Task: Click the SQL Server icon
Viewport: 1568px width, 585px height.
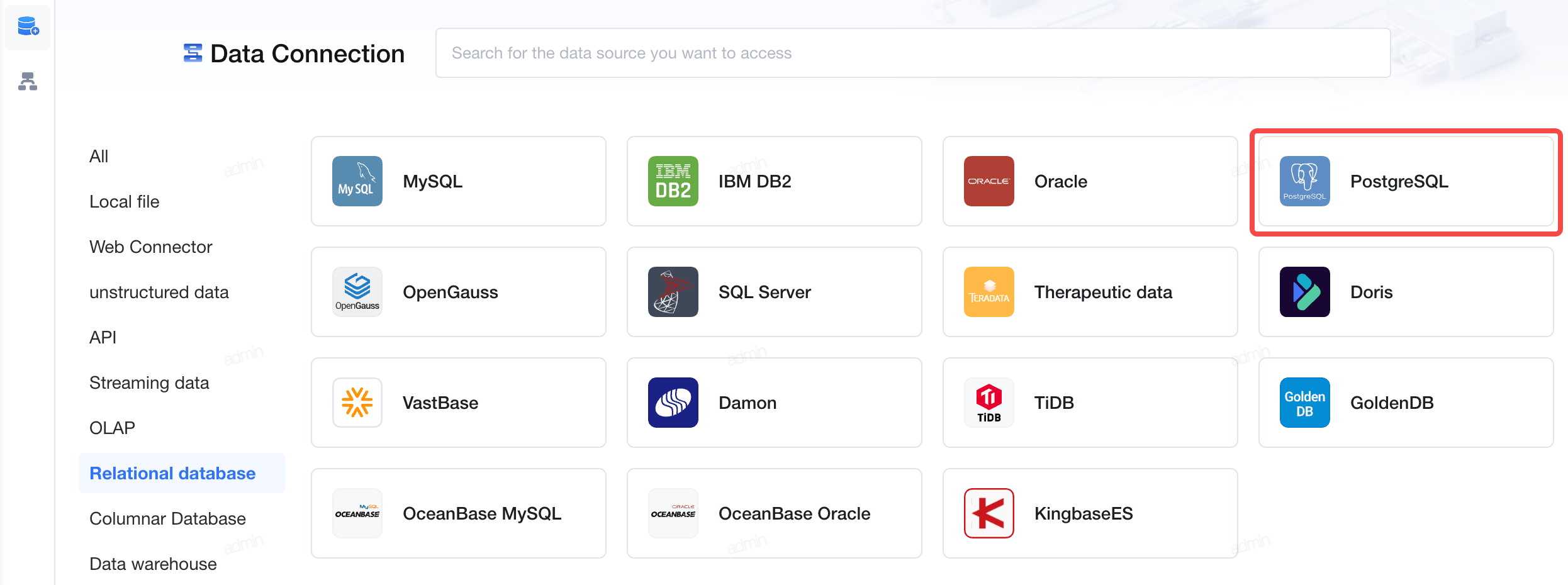Action: click(x=673, y=292)
